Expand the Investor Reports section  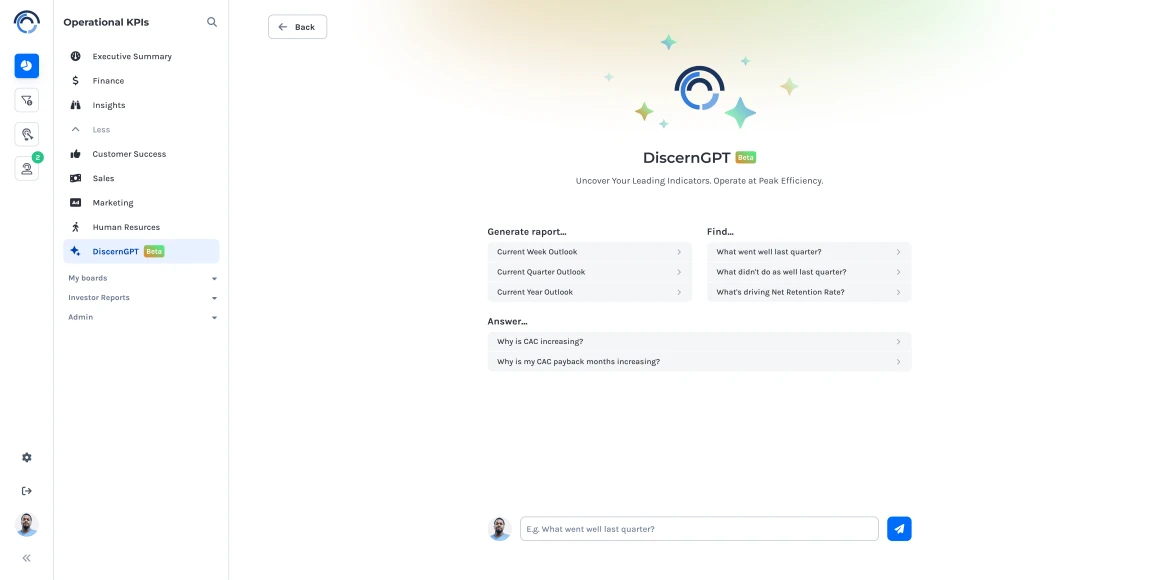click(x=142, y=298)
